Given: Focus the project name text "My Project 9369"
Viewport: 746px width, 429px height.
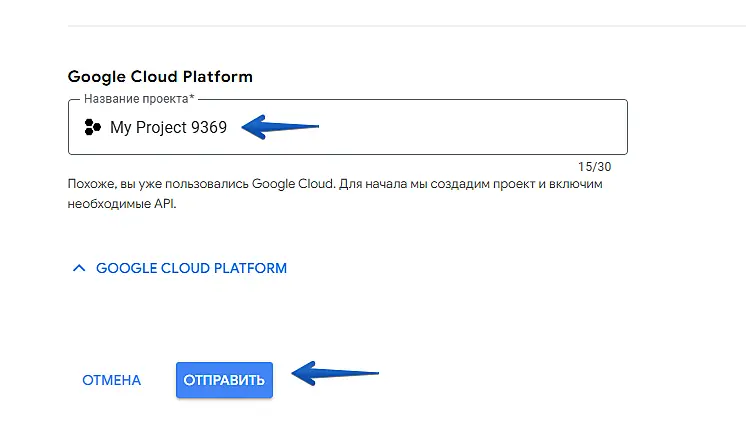Looking at the screenshot, I should pyautogui.click(x=168, y=127).
